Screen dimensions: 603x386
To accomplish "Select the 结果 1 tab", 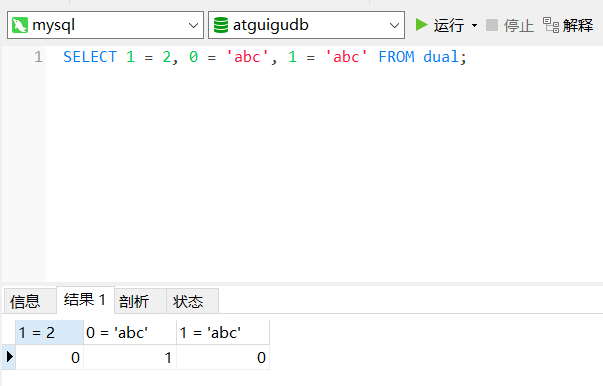I will coord(85,299).
